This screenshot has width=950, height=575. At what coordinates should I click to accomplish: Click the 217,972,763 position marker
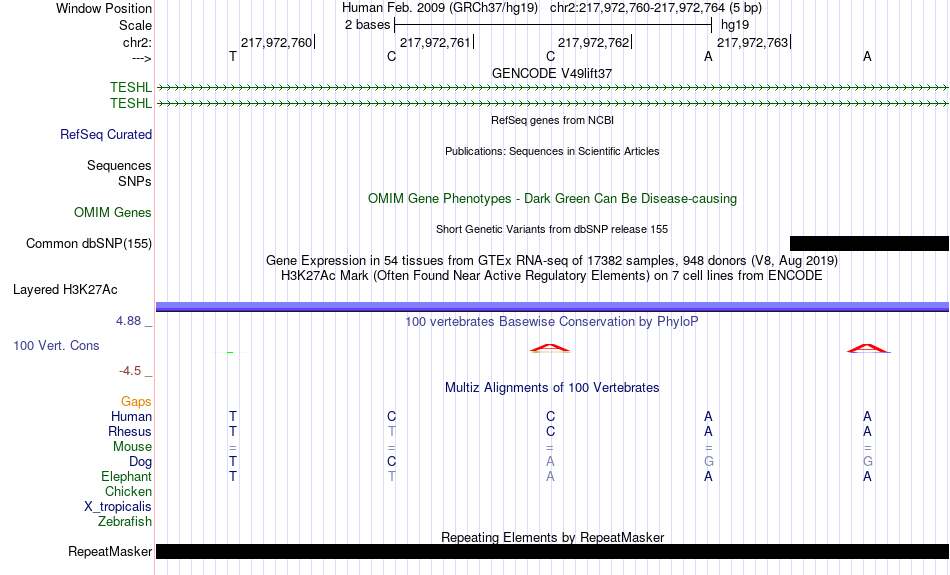click(x=752, y=42)
